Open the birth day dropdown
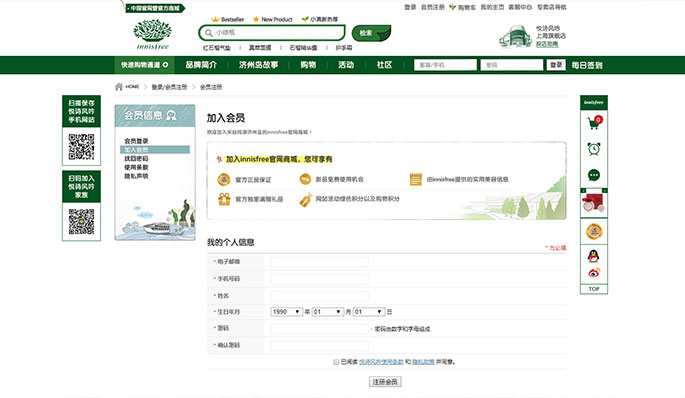The width and height of the screenshot is (685, 398). click(x=369, y=311)
